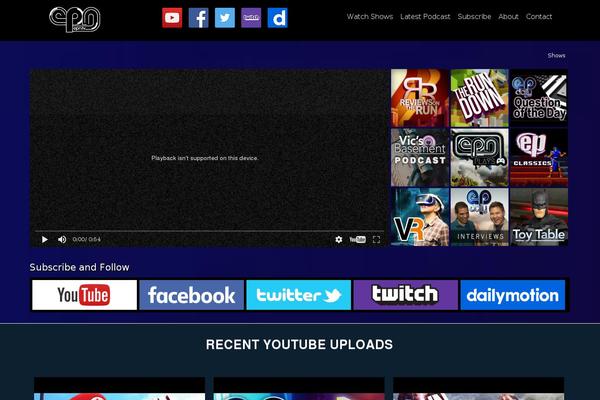Click the EPN logo in the header
This screenshot has height=400, width=600.
(x=75, y=19)
